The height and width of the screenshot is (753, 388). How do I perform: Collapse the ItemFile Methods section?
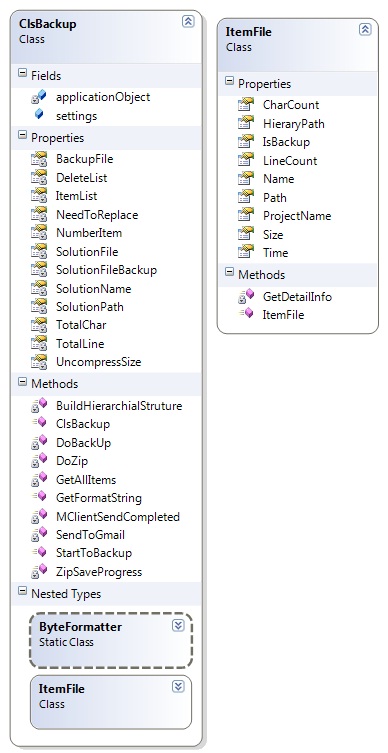pyautogui.click(x=229, y=272)
